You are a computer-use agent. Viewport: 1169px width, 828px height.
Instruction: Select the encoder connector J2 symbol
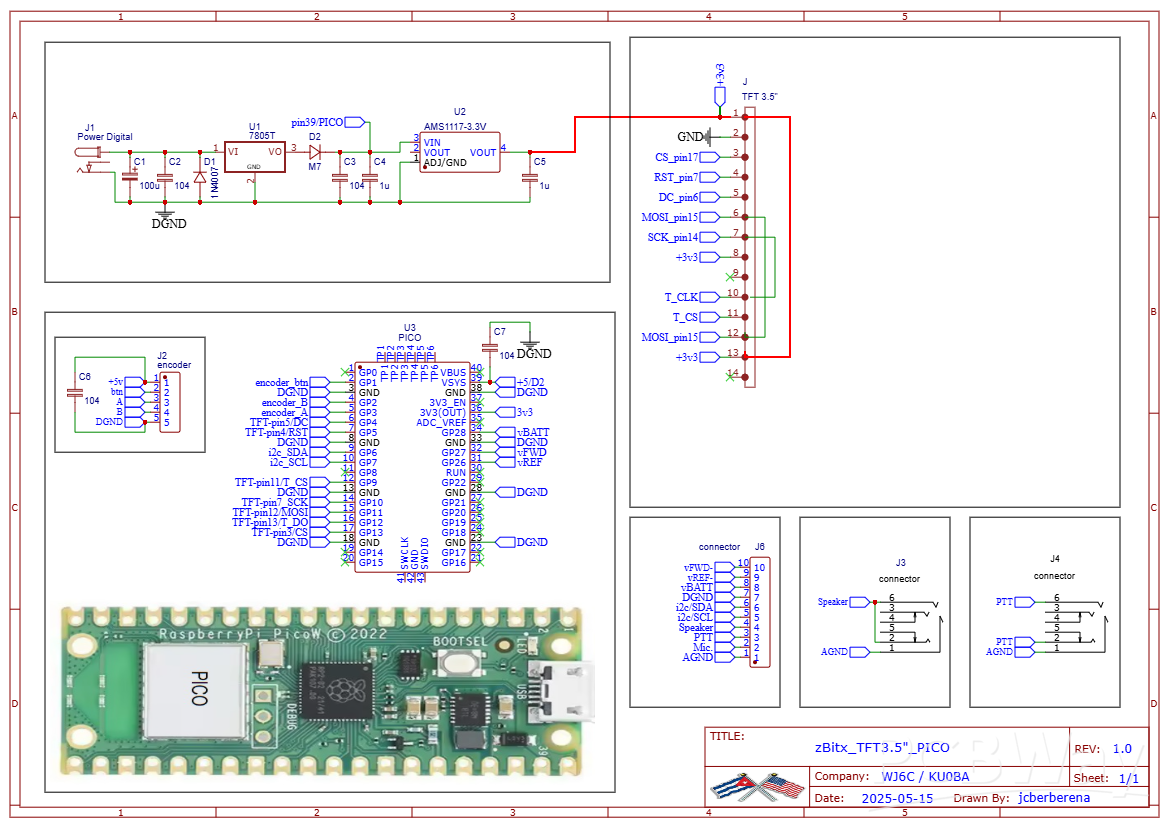[x=169, y=400]
